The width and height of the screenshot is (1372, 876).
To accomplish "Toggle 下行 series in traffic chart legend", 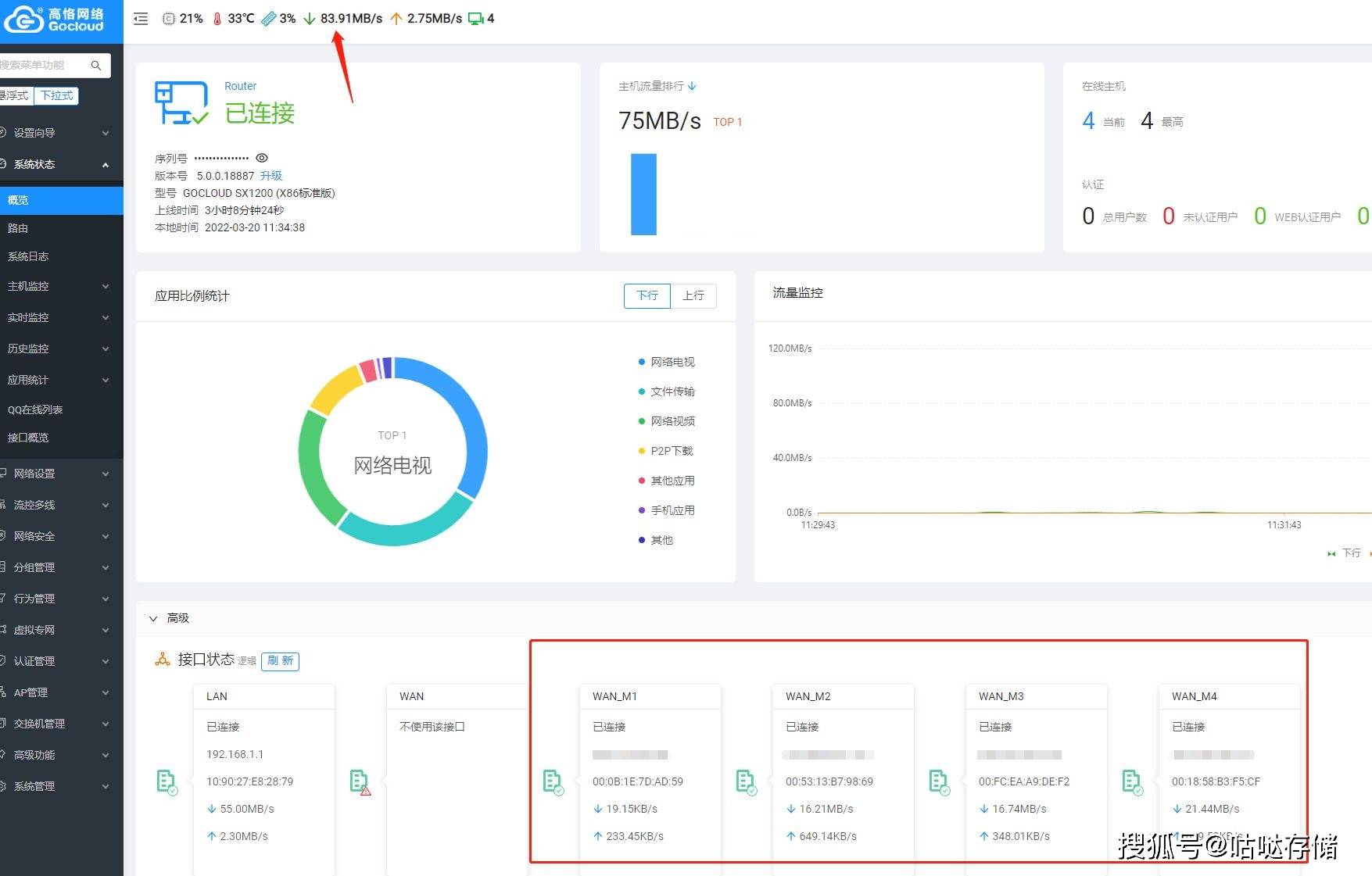I will [1345, 553].
